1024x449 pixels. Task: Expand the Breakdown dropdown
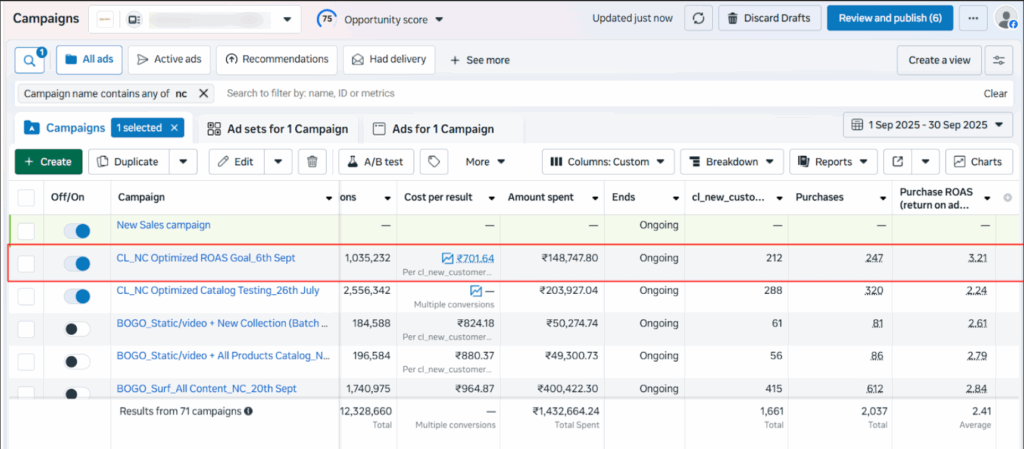tap(732, 161)
